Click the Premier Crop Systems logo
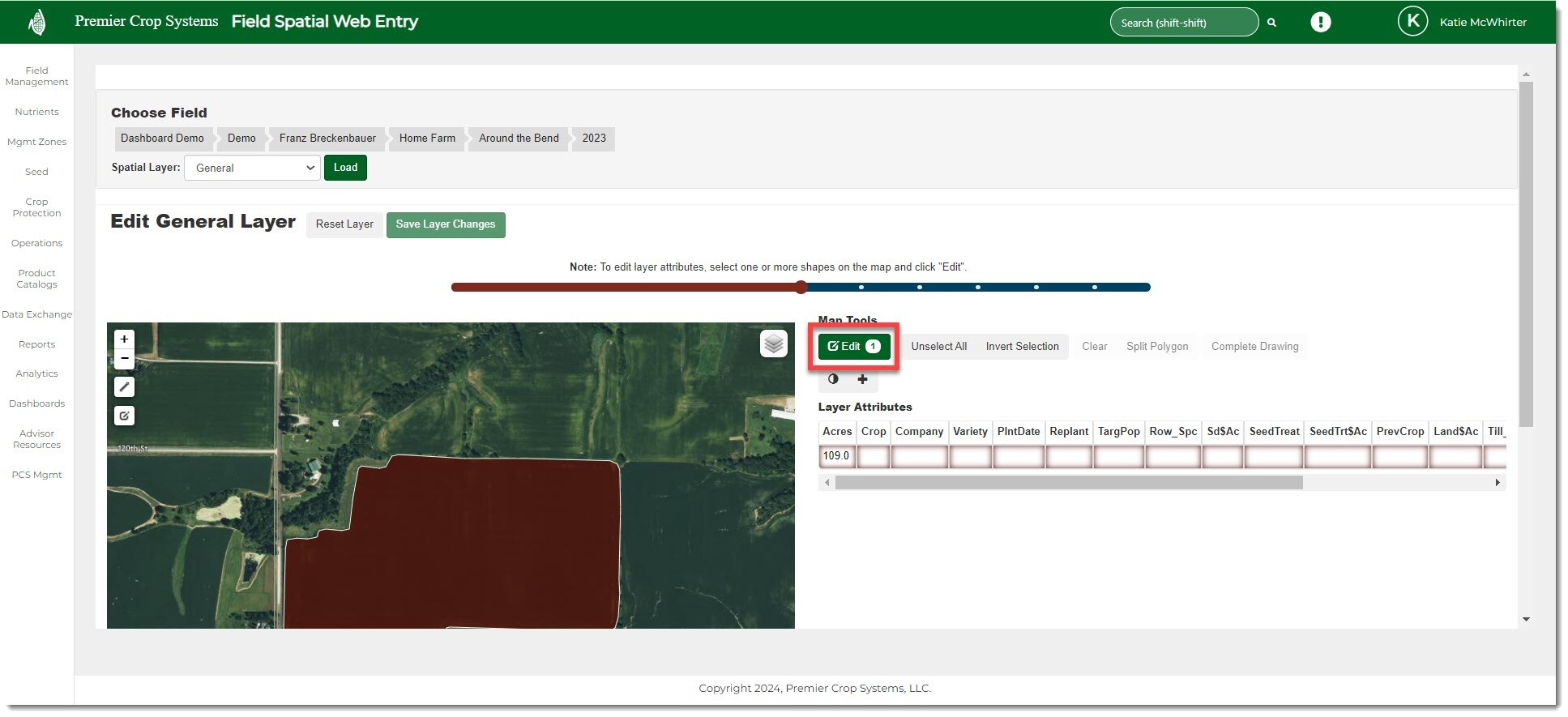 36,22
